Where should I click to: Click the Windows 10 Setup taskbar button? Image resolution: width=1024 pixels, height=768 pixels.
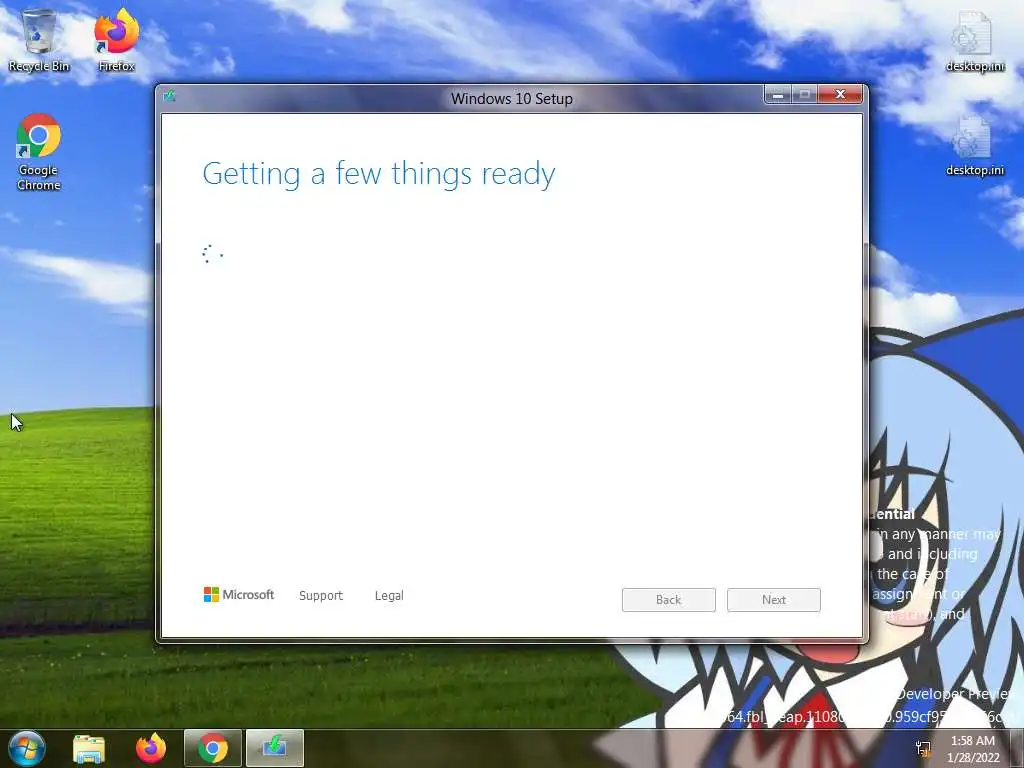(275, 748)
